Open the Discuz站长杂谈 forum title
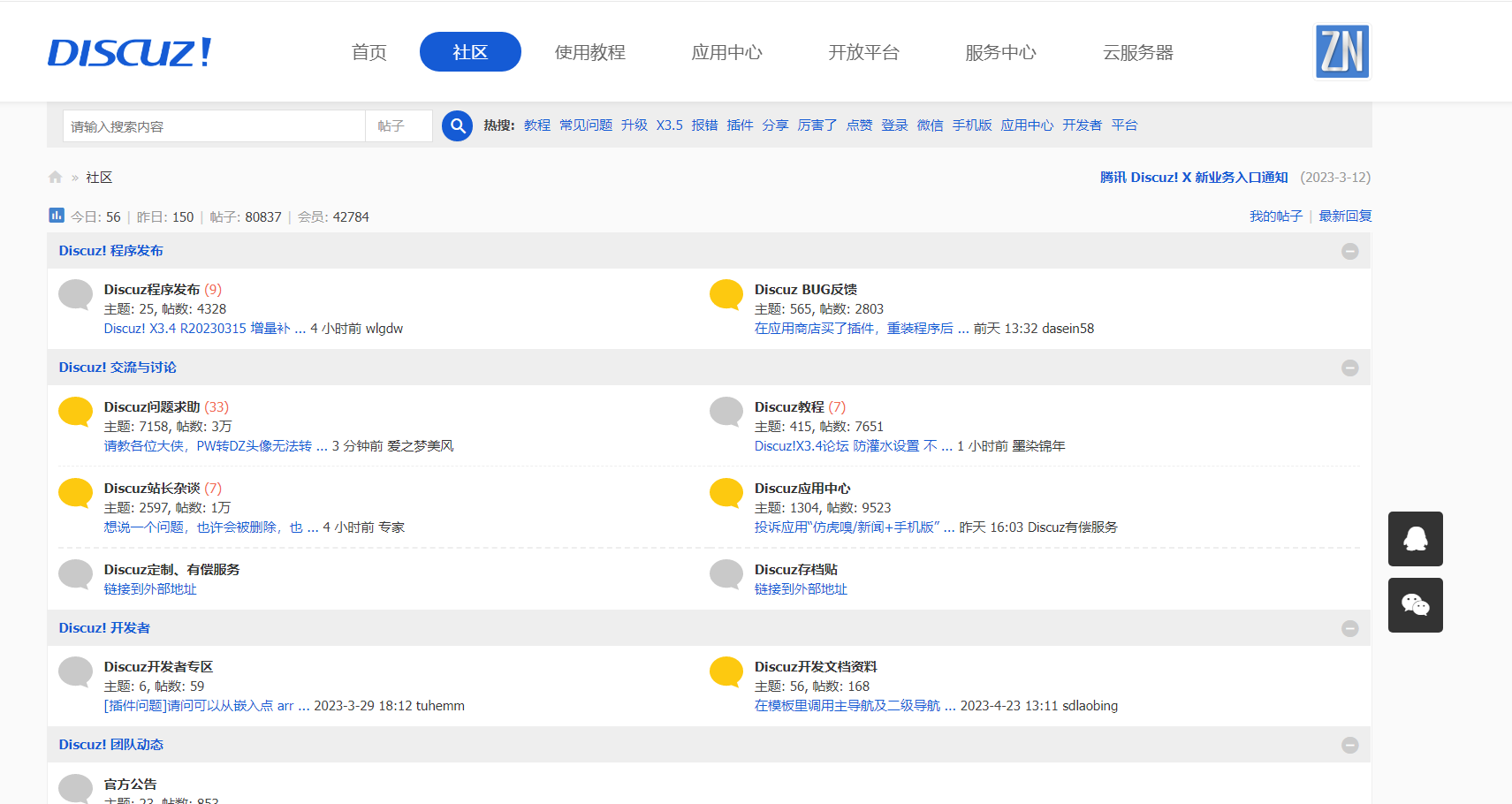The width and height of the screenshot is (1512, 804). [152, 489]
